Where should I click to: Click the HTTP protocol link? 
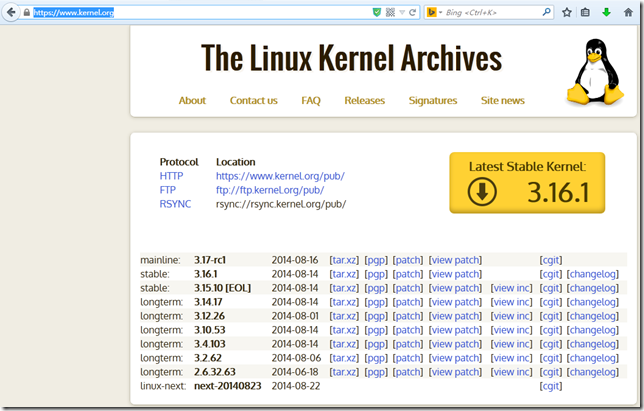pyautogui.click(x=171, y=176)
